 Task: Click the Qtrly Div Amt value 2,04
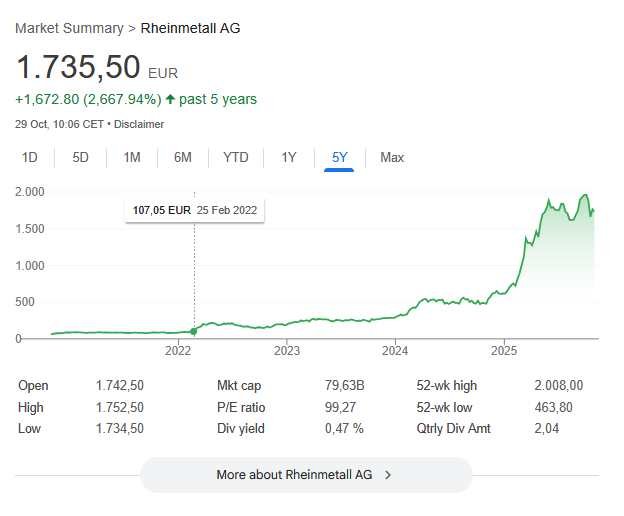click(x=546, y=428)
